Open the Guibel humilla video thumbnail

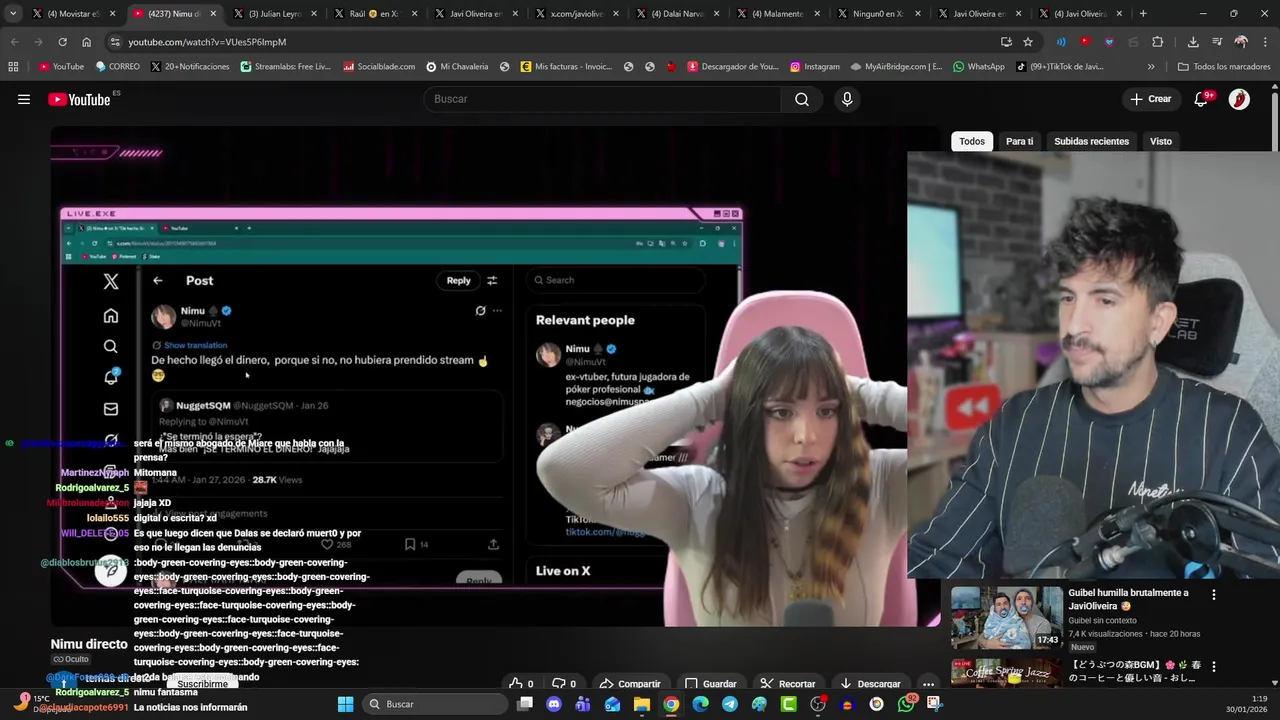[x=1006, y=617]
